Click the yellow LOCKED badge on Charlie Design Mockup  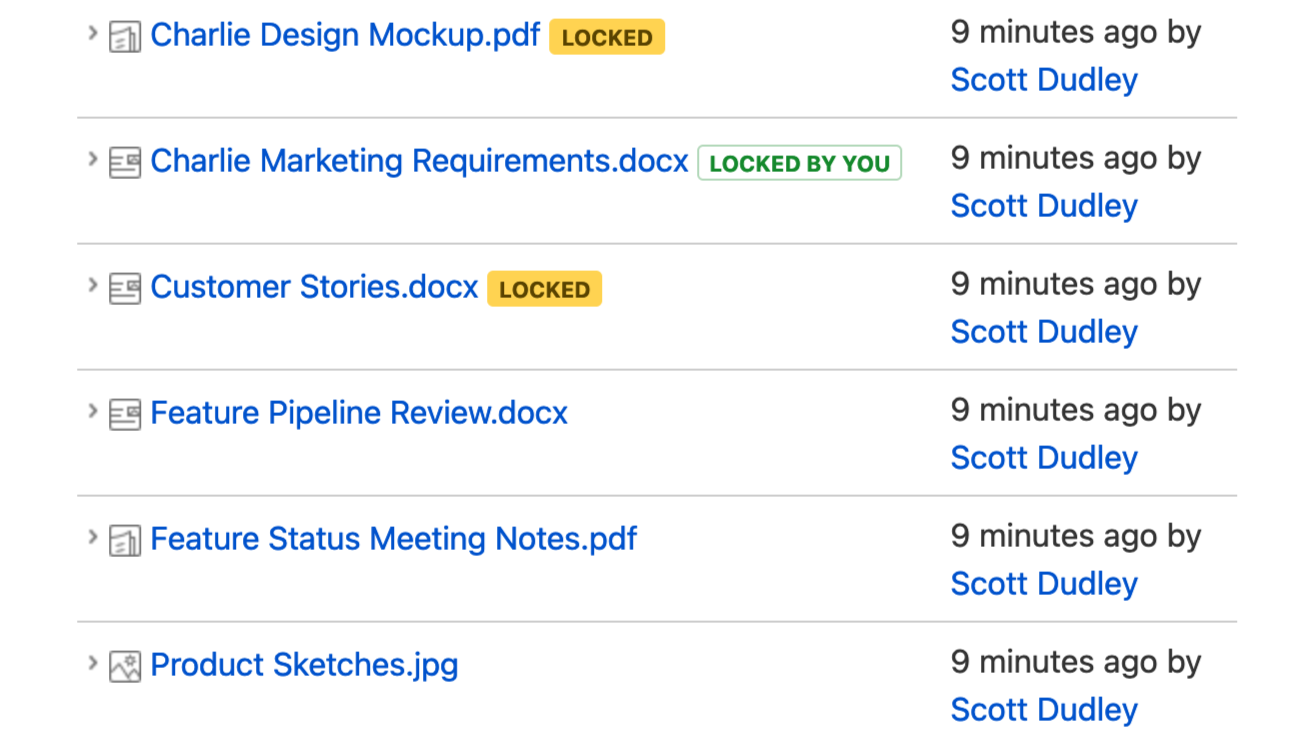coord(607,38)
